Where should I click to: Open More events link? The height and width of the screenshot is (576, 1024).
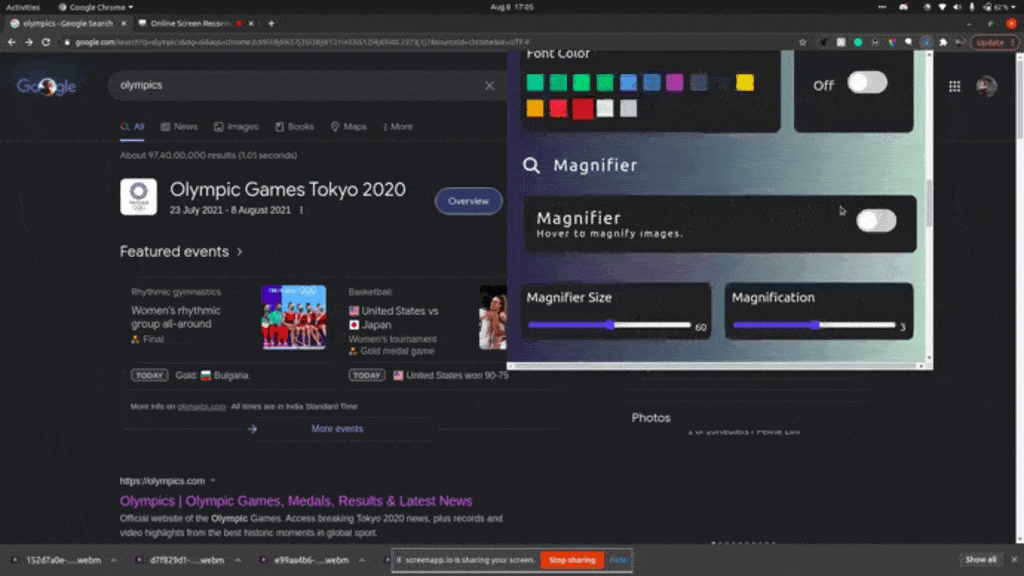click(337, 429)
